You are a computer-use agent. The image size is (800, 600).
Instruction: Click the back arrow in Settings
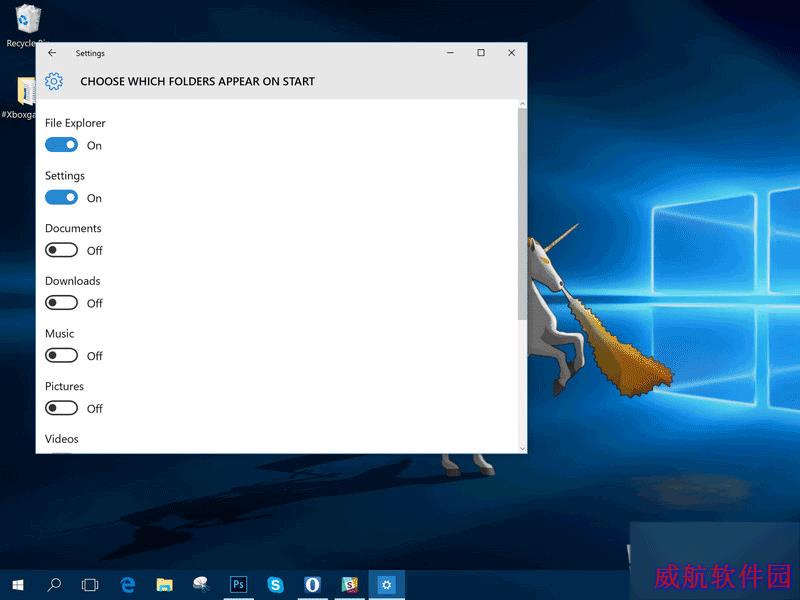coord(52,53)
